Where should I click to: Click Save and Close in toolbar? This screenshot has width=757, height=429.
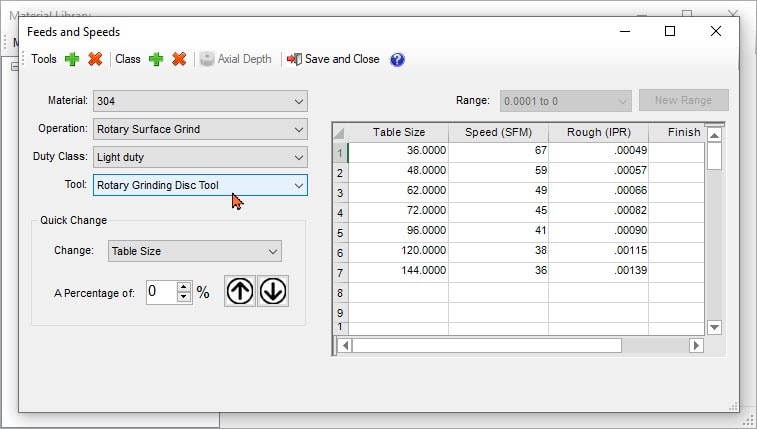333,59
